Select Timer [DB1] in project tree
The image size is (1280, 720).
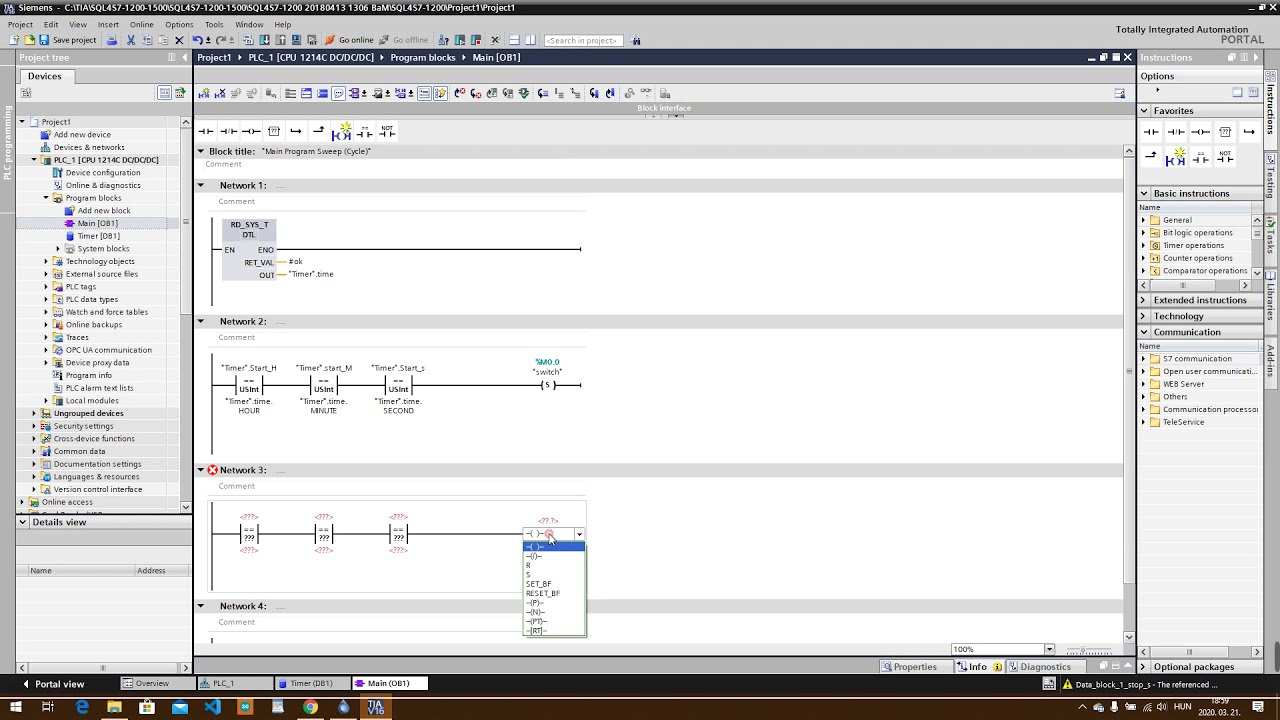[98, 236]
